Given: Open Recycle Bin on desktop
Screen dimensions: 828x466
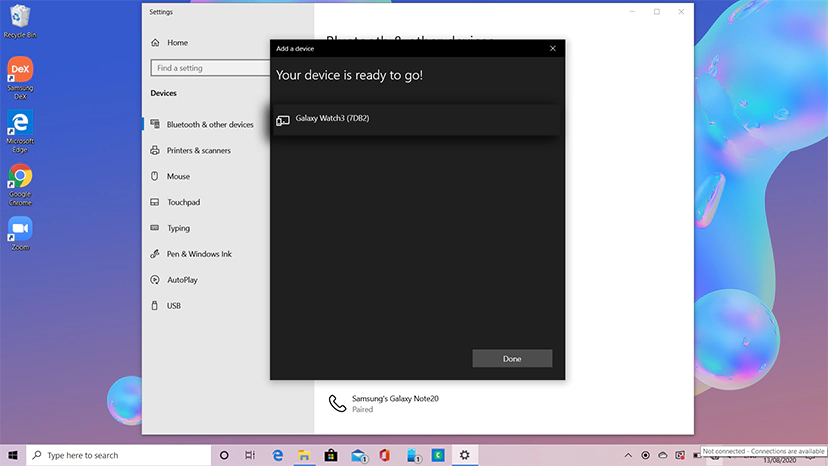Looking at the screenshot, I should pos(20,21).
